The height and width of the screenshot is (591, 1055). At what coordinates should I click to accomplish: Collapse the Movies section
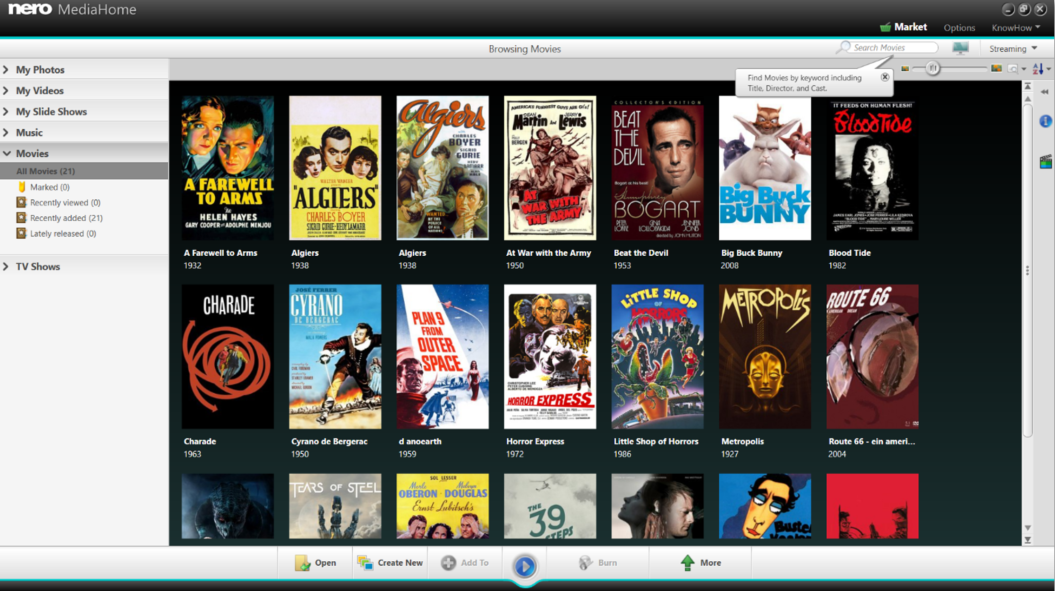pos(84,153)
